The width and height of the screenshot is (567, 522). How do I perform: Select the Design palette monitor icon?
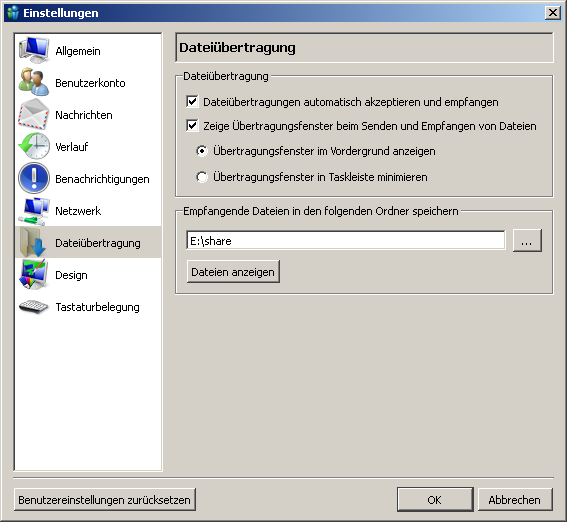pyautogui.click(x=34, y=275)
